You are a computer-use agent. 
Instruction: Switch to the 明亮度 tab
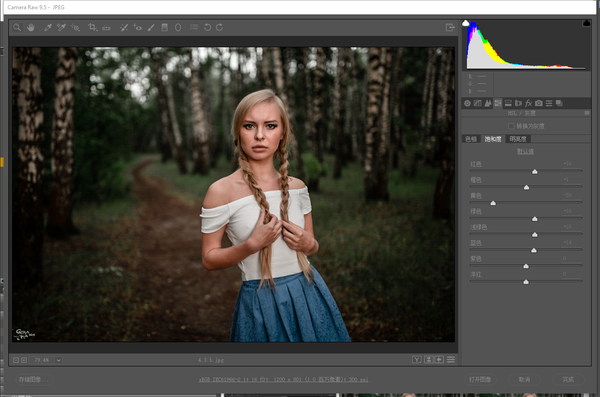518,139
